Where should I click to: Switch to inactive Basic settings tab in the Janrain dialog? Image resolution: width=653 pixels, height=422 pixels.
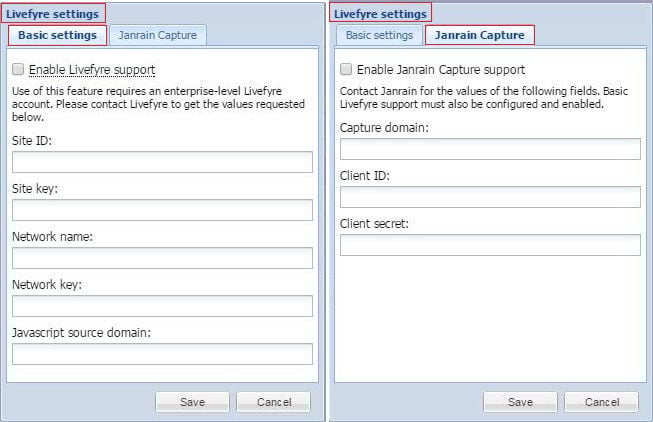[x=379, y=35]
